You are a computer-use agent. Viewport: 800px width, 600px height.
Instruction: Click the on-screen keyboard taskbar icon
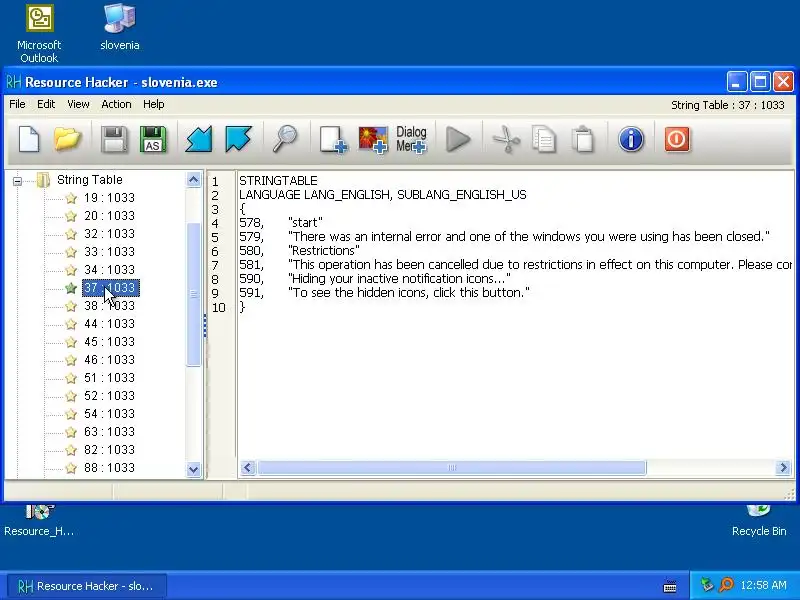click(670, 586)
